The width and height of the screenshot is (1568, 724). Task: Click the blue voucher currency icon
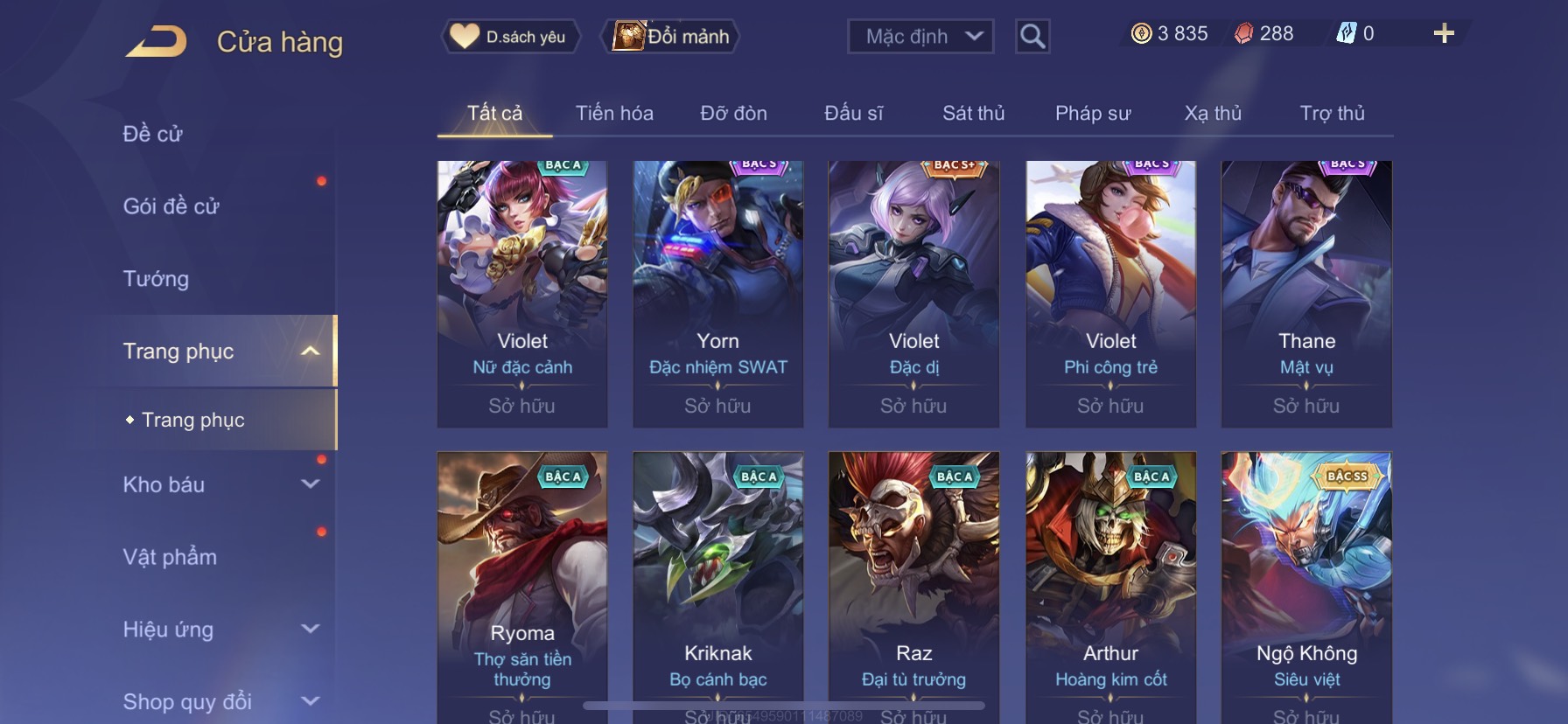tap(1346, 33)
